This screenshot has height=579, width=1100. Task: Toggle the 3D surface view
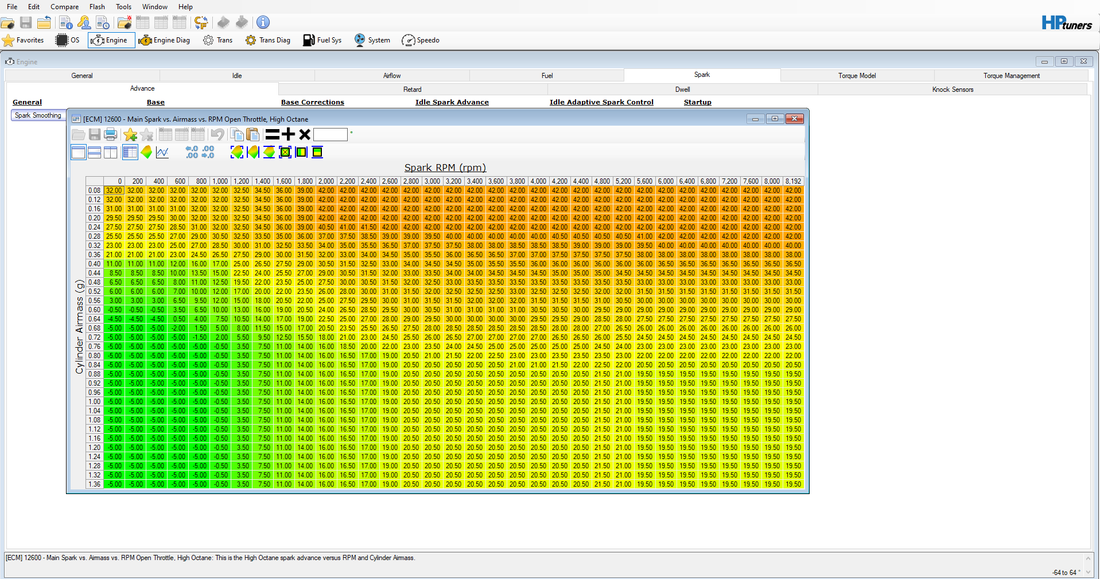tap(146, 152)
